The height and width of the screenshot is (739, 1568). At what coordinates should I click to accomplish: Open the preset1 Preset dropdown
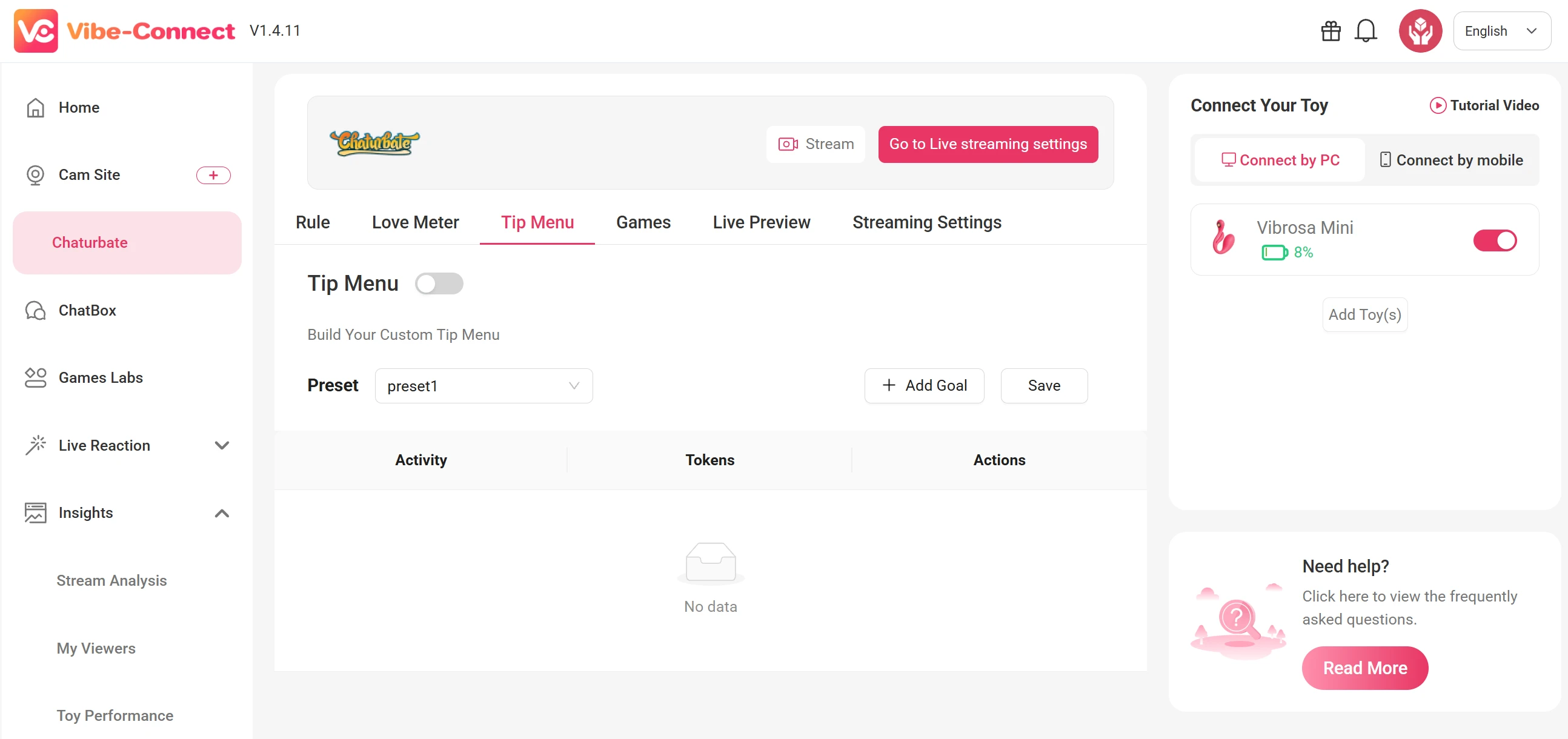[x=483, y=386]
